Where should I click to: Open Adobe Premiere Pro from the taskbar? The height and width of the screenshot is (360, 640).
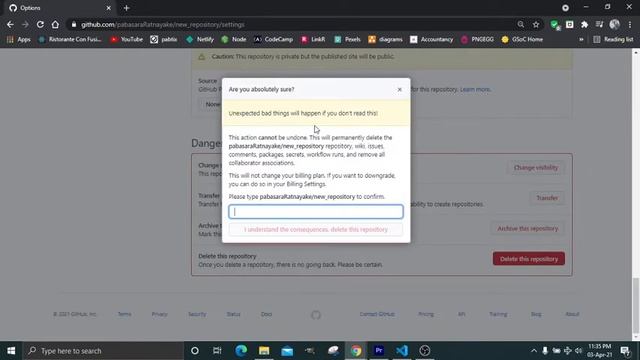[379, 351]
